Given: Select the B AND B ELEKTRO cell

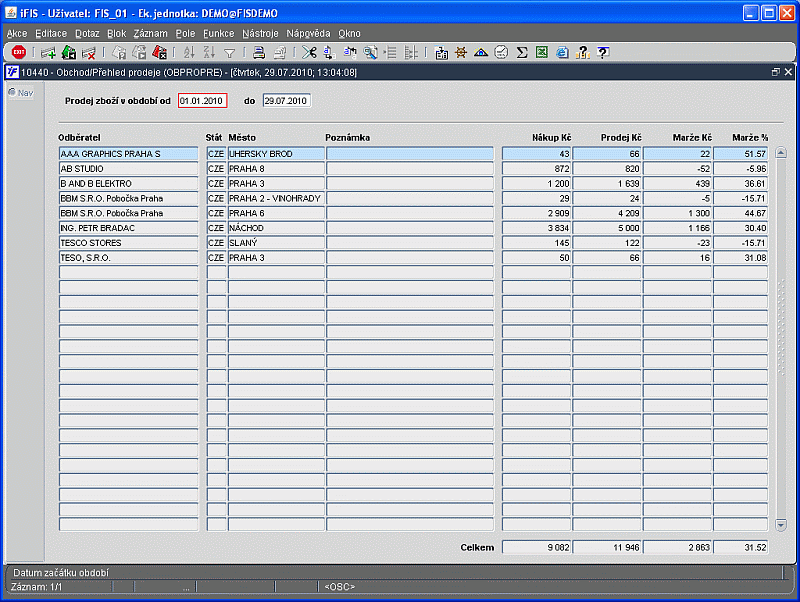Looking at the screenshot, I should tap(129, 184).
